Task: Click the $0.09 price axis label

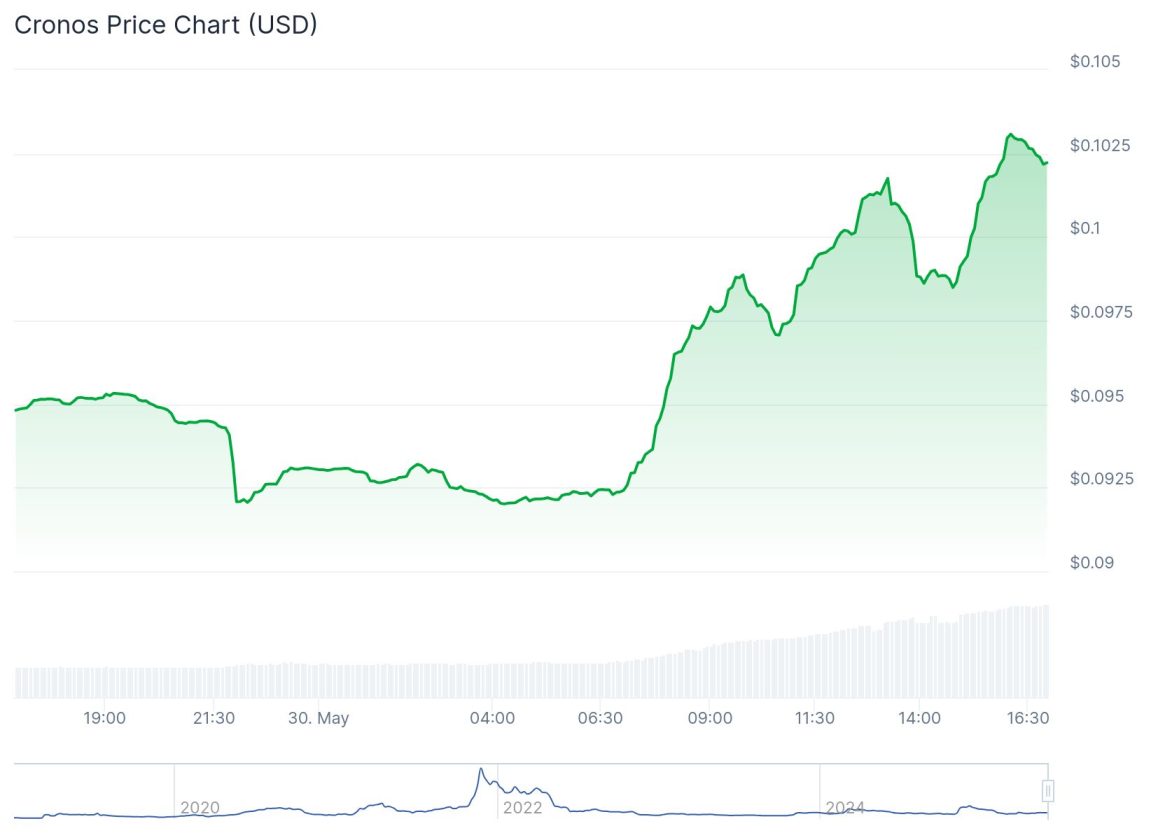Action: click(1092, 563)
